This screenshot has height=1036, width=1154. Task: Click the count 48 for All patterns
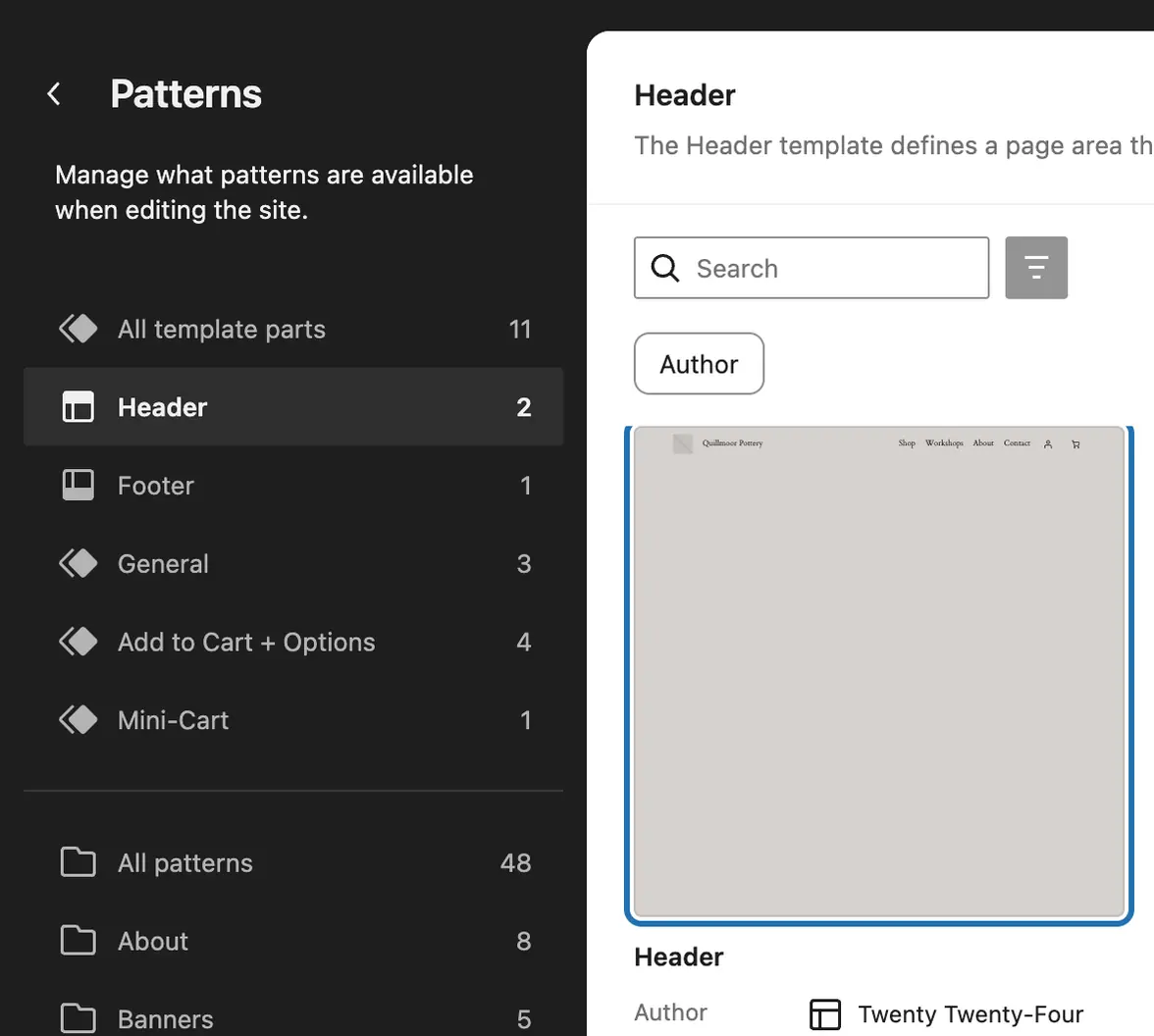click(x=516, y=862)
